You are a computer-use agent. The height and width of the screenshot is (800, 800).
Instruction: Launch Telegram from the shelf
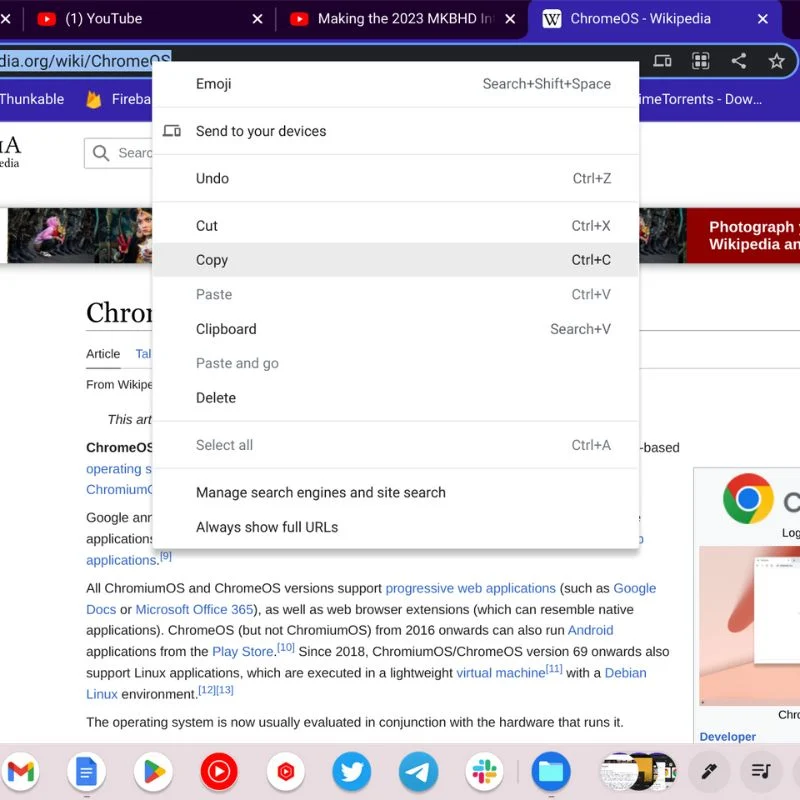pos(418,771)
